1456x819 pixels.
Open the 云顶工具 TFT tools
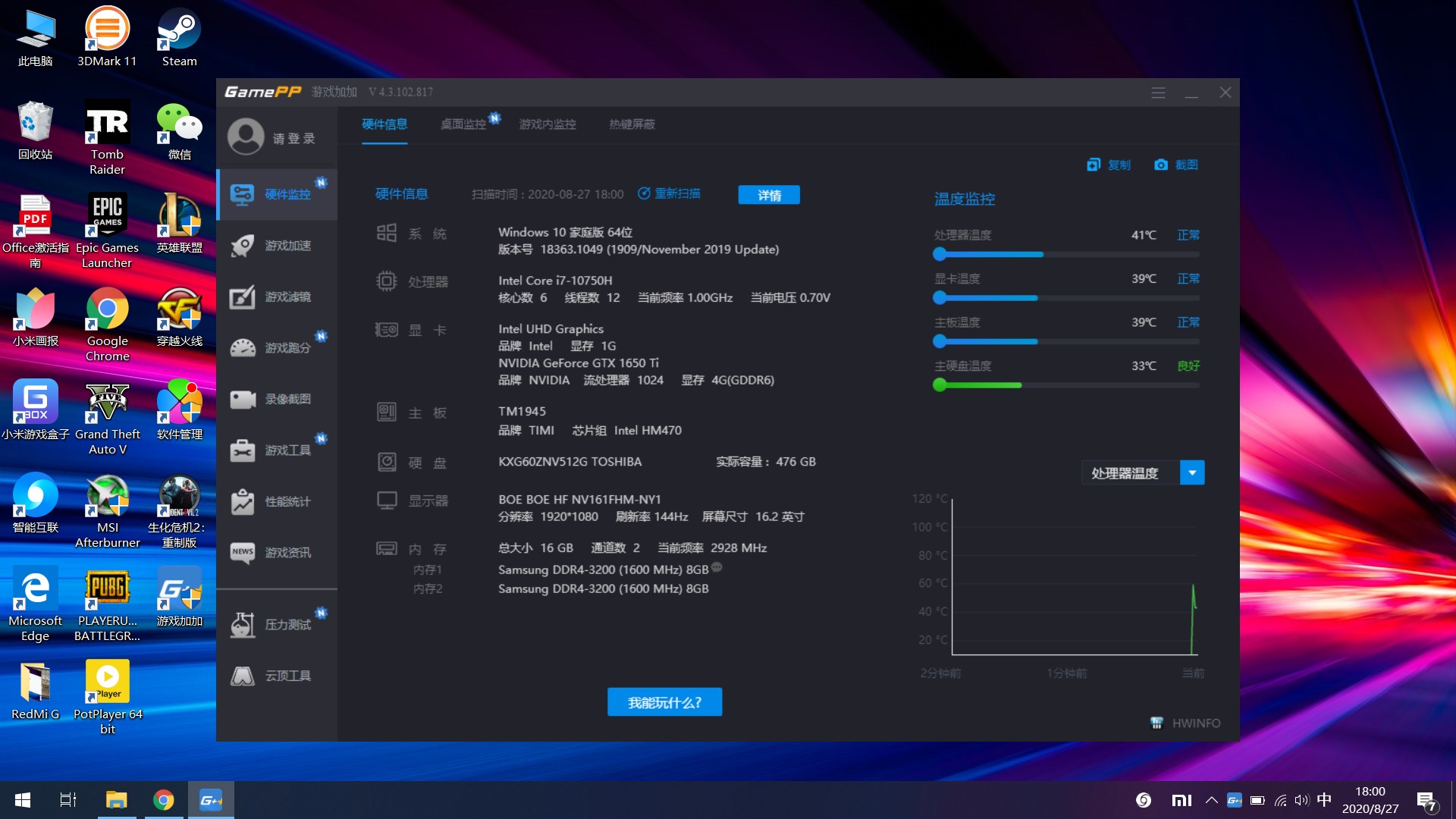pyautogui.click(x=288, y=675)
